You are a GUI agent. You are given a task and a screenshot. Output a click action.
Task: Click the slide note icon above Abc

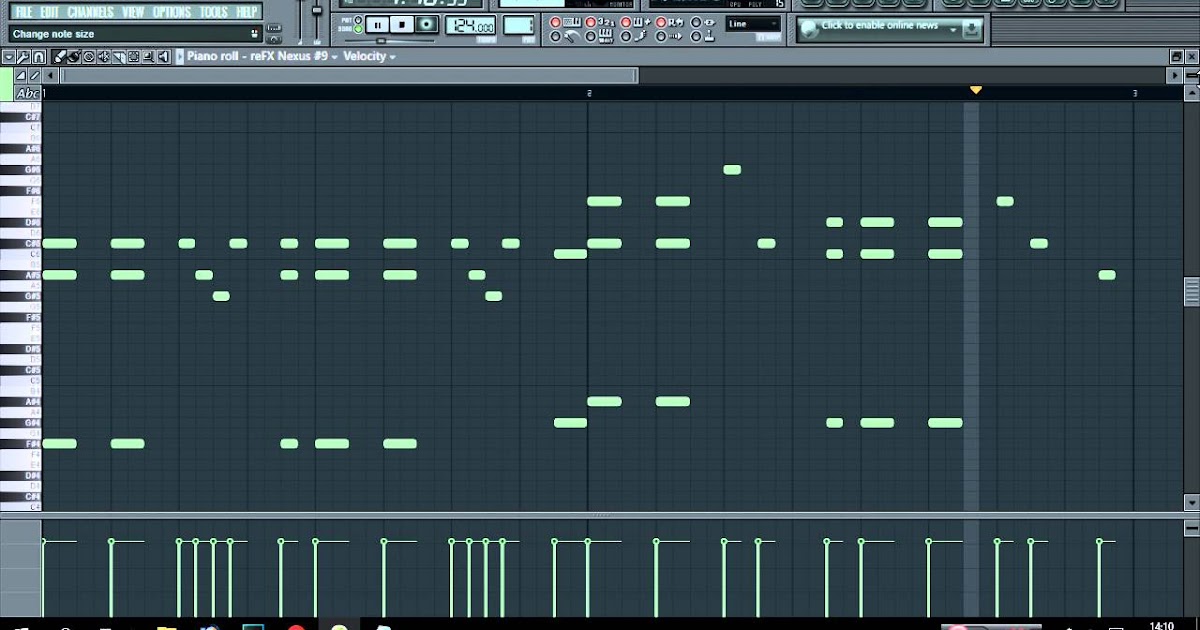point(34,75)
